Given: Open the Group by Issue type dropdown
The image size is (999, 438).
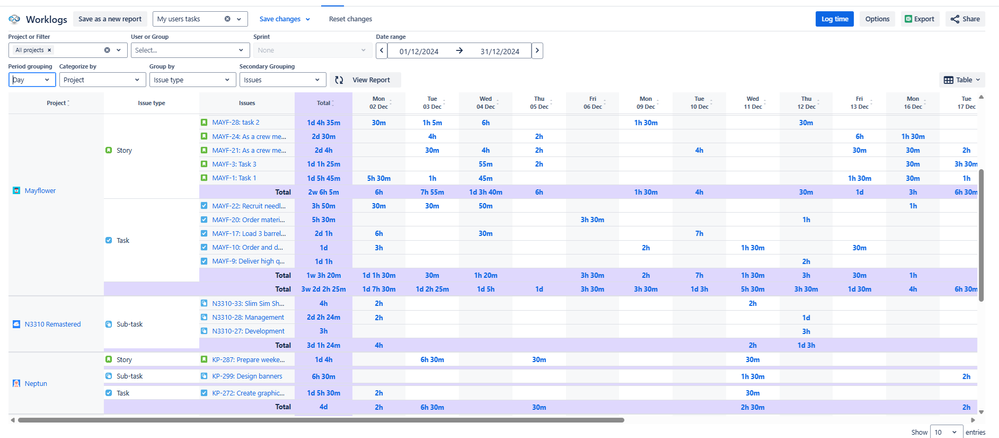Looking at the screenshot, I should (x=192, y=80).
